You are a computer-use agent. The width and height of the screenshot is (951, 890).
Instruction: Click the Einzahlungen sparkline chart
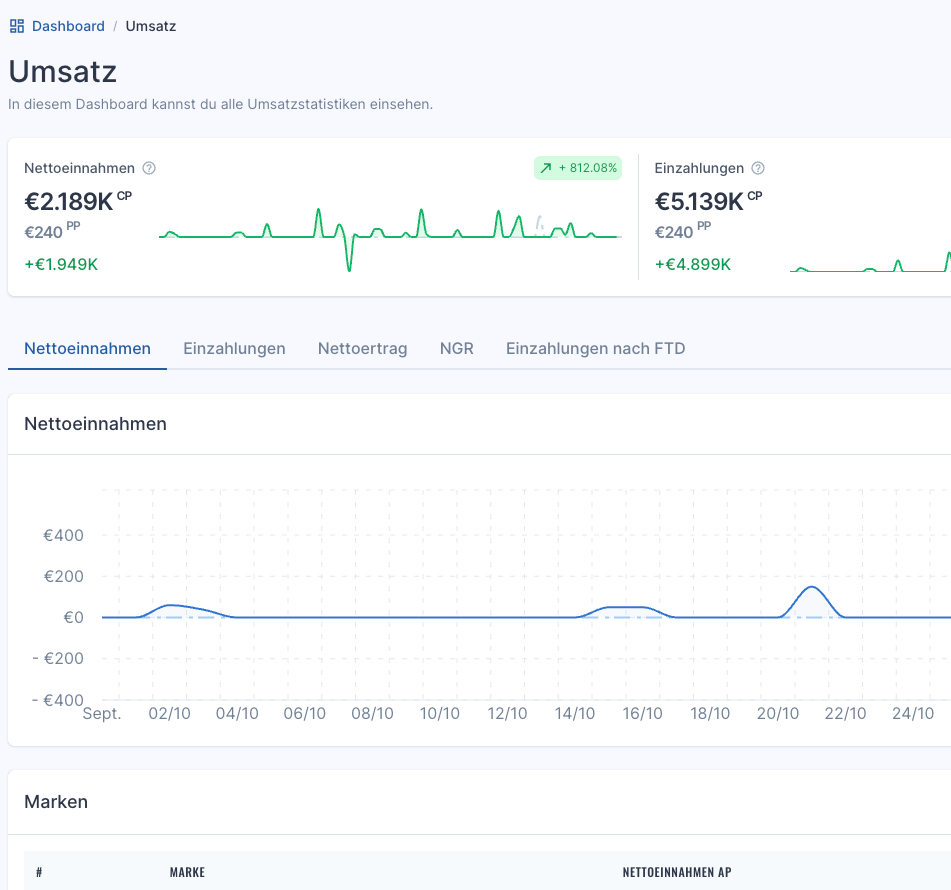870,261
